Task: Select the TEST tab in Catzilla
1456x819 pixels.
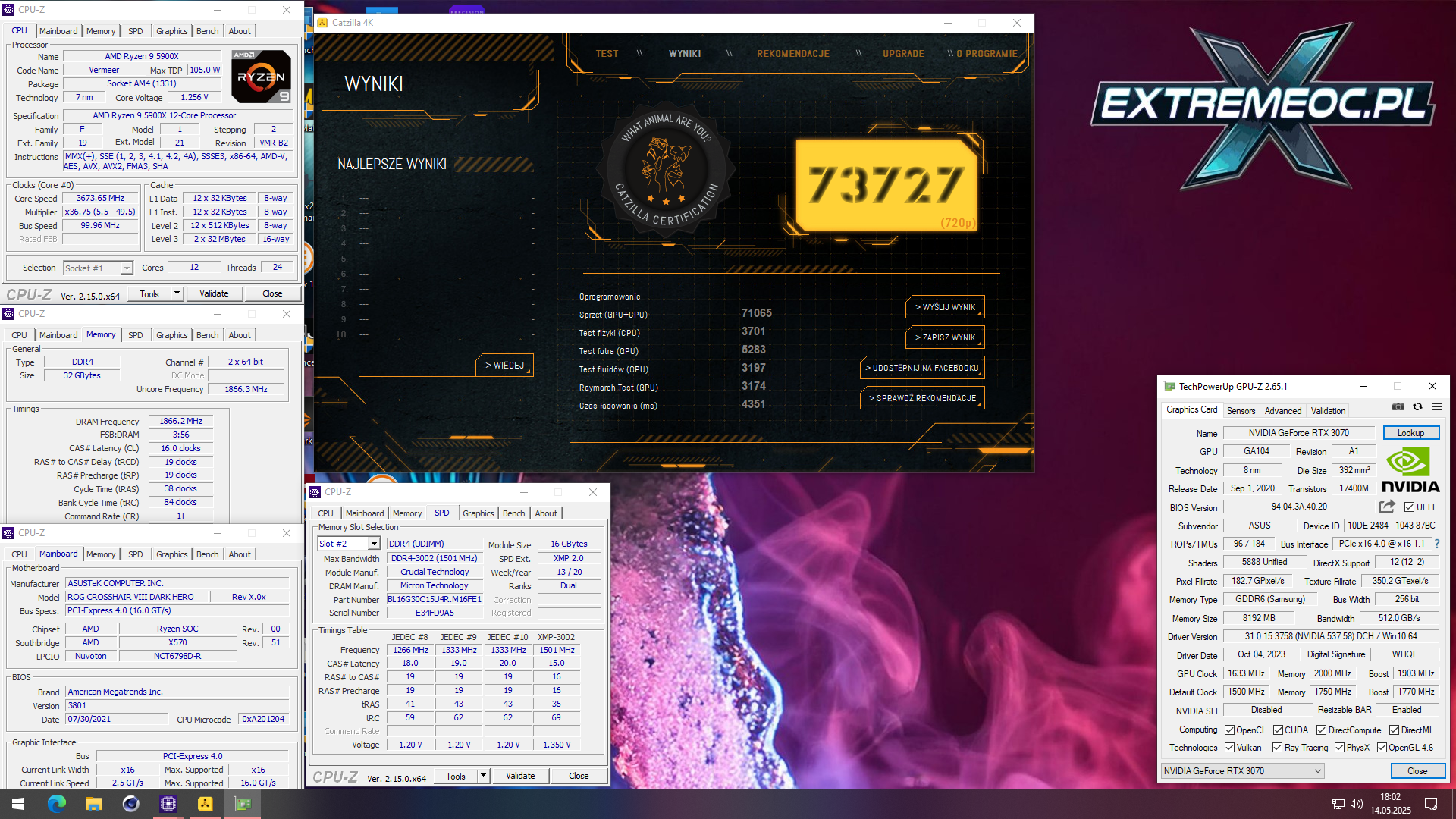Action: [607, 54]
